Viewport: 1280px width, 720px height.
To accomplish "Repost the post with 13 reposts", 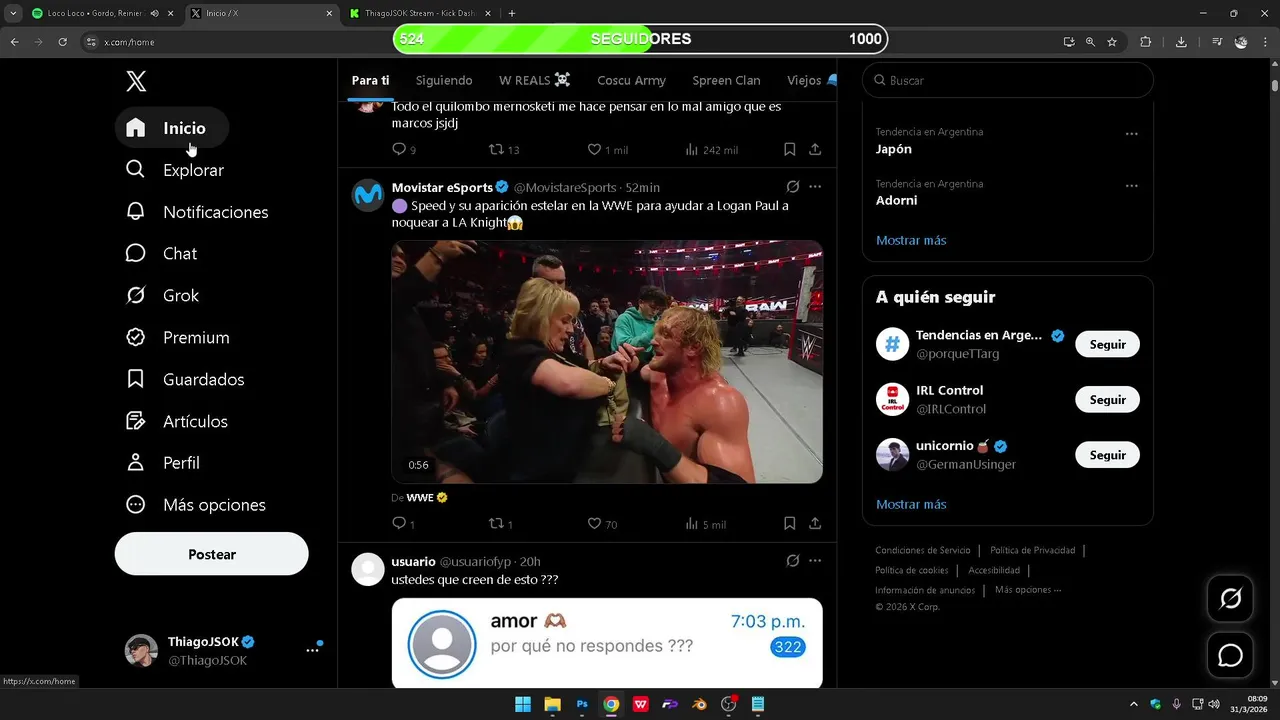I will tap(496, 149).
